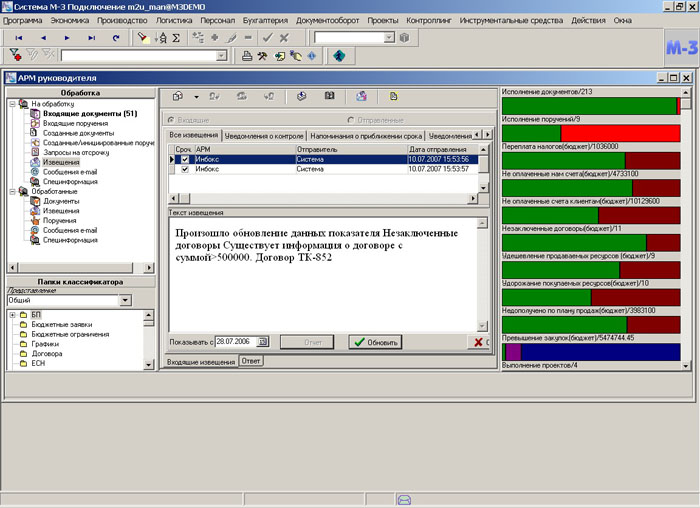Click the export document arrow icon

279,56
